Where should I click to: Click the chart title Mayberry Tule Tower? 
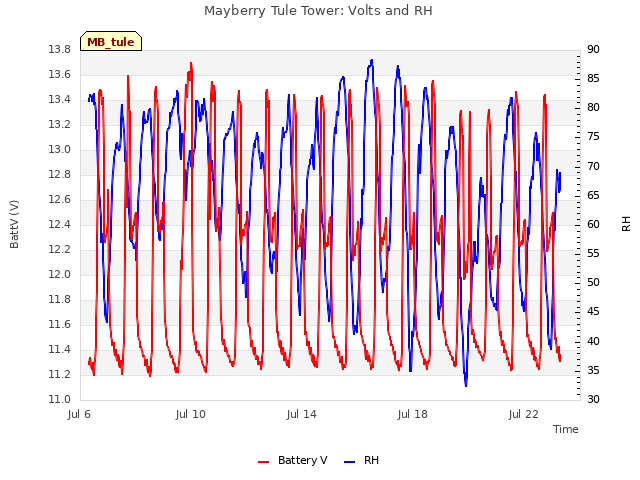(x=318, y=10)
